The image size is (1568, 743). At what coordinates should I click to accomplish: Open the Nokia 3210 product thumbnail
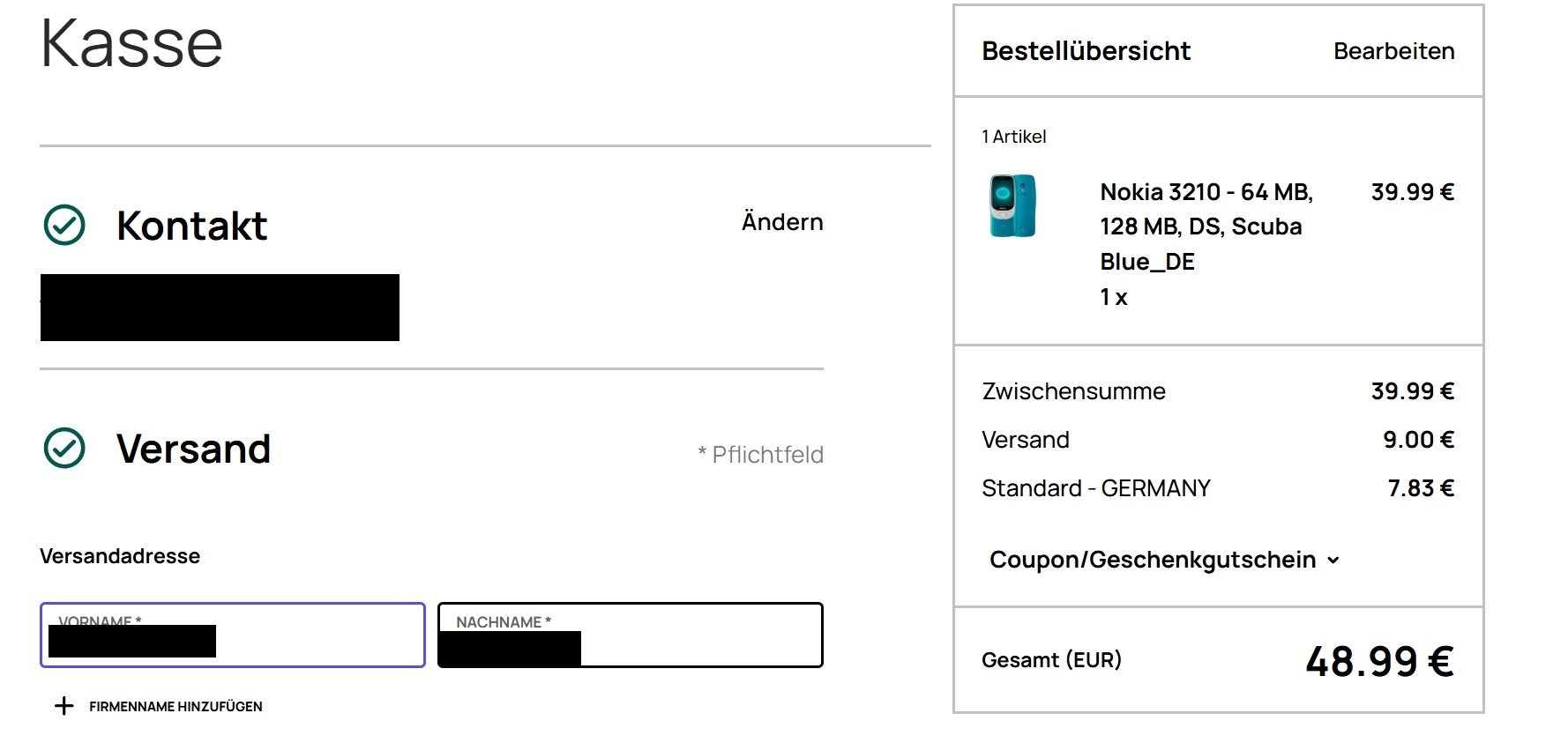(x=1012, y=205)
